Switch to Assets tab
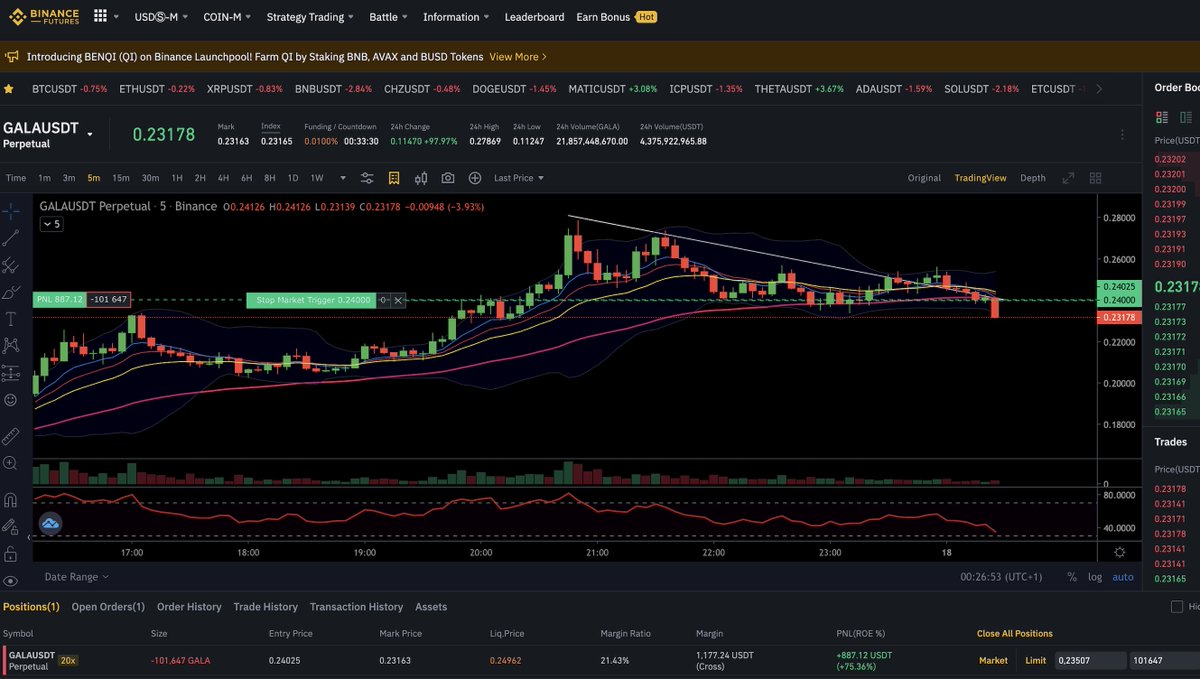The width and height of the screenshot is (1200, 679). tap(431, 607)
